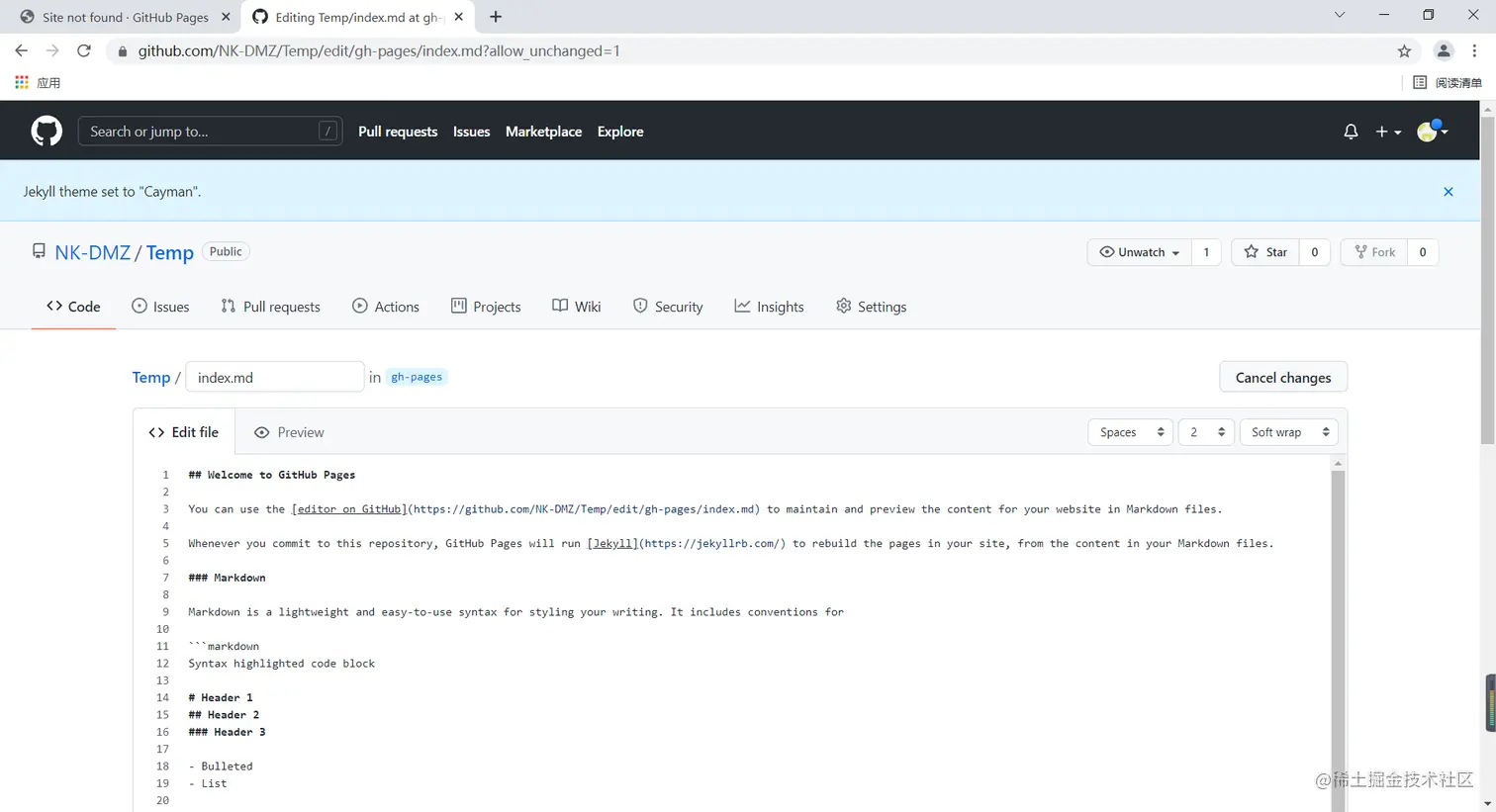Screen dimensions: 1496x812
Task: Click the gh-pages branch label
Action: pyautogui.click(x=417, y=377)
